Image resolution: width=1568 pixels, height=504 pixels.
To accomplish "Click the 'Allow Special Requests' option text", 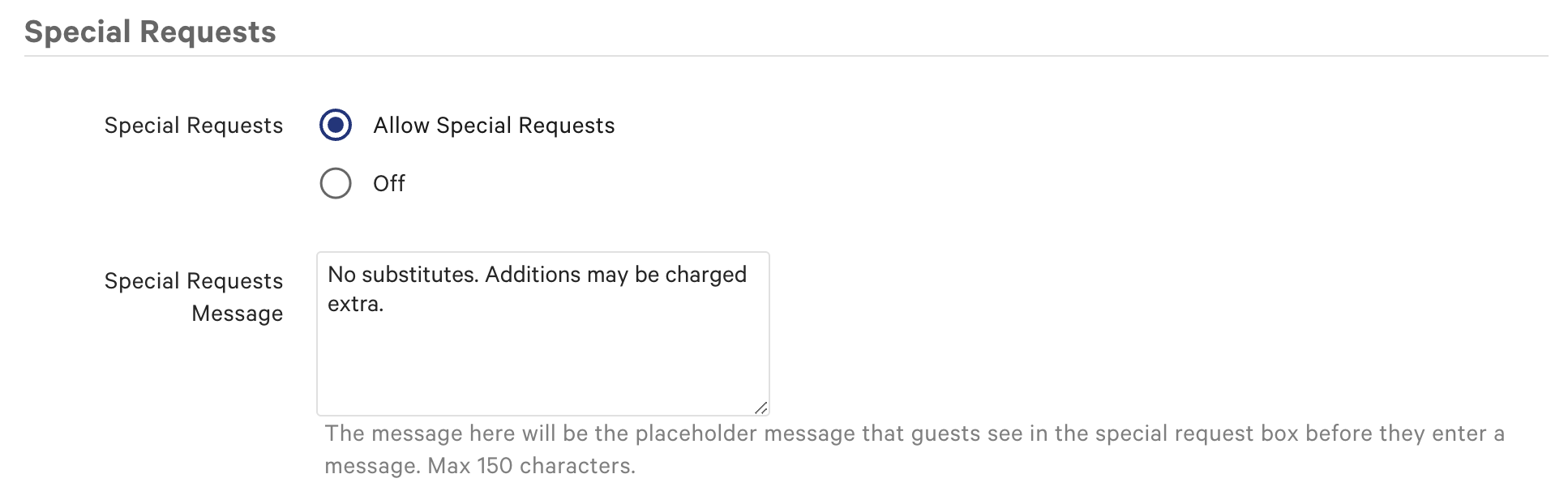I will pyautogui.click(x=493, y=126).
